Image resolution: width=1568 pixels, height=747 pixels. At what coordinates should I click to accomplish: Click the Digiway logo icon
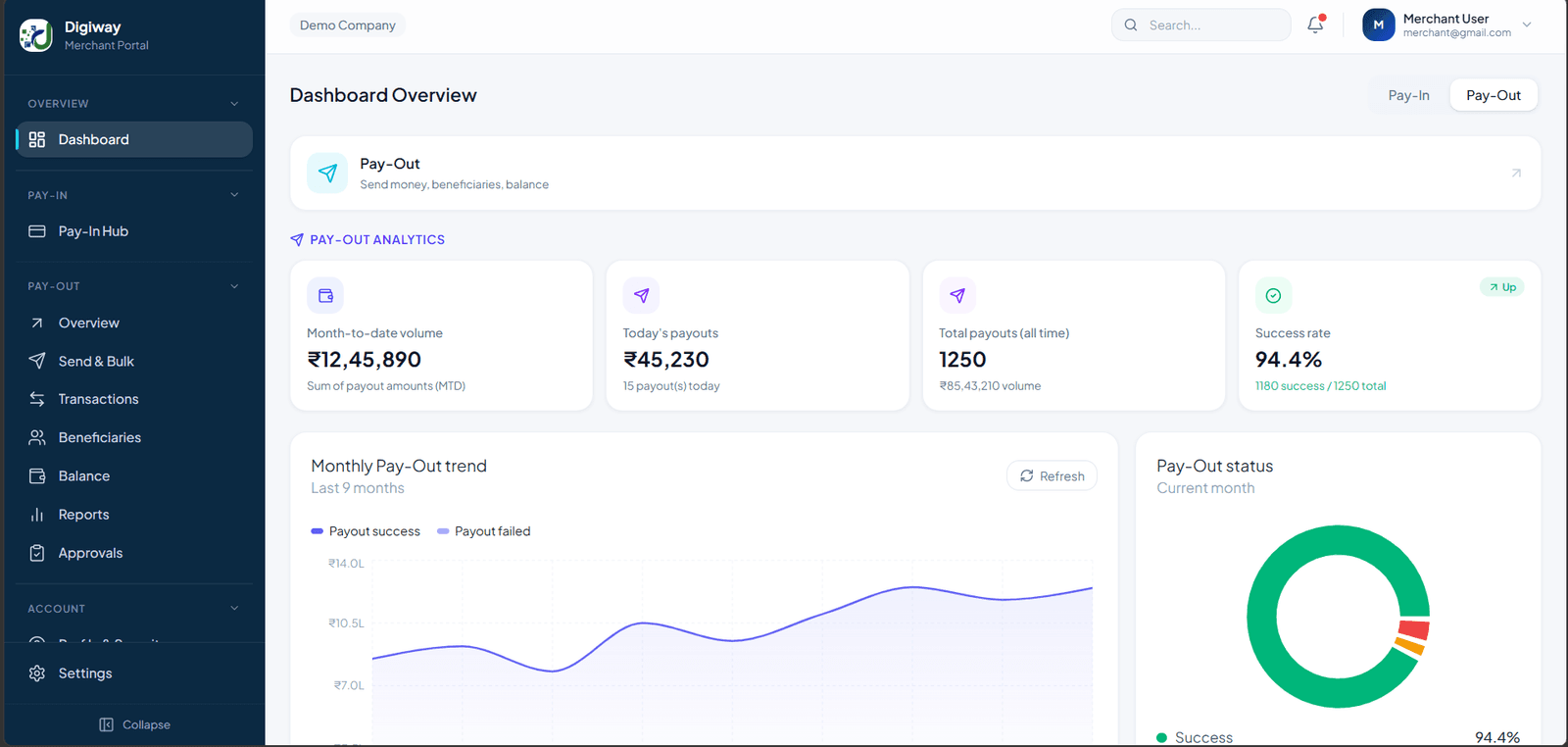(35, 35)
